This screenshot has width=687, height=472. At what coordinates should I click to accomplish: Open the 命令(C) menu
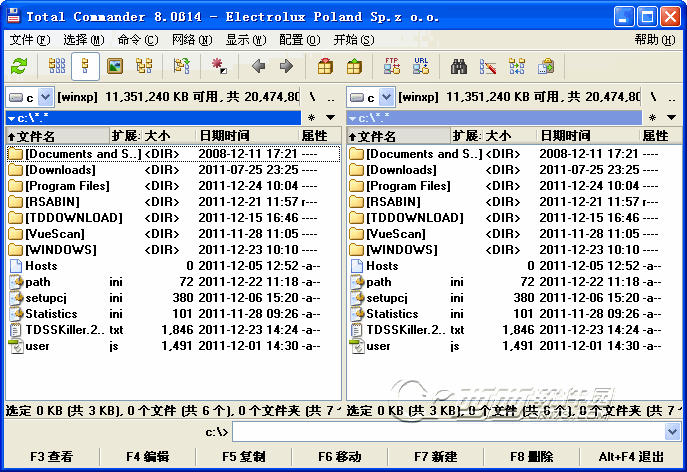138,40
